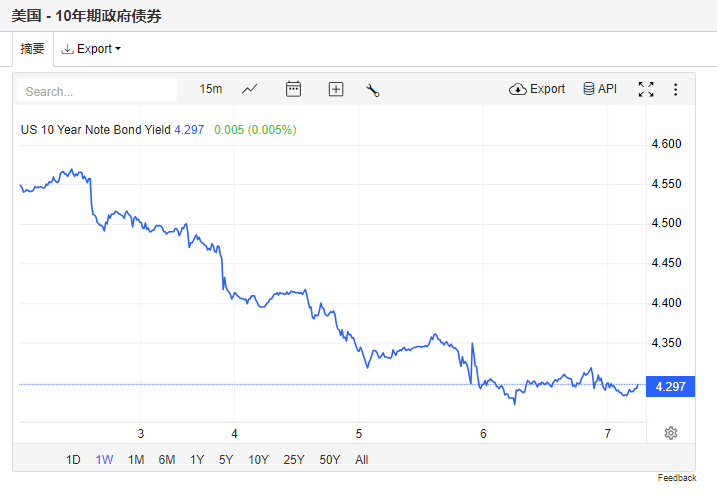
Task: Select the 1D time range
Action: (x=73, y=460)
